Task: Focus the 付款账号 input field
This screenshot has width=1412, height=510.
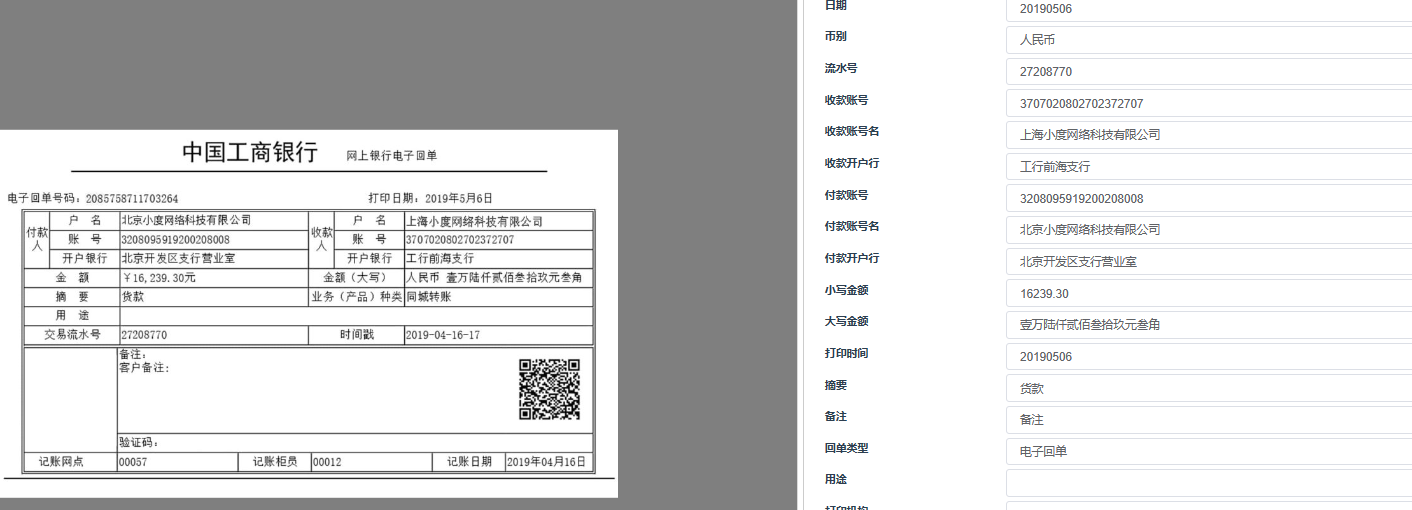Action: pyautogui.click(x=1209, y=199)
